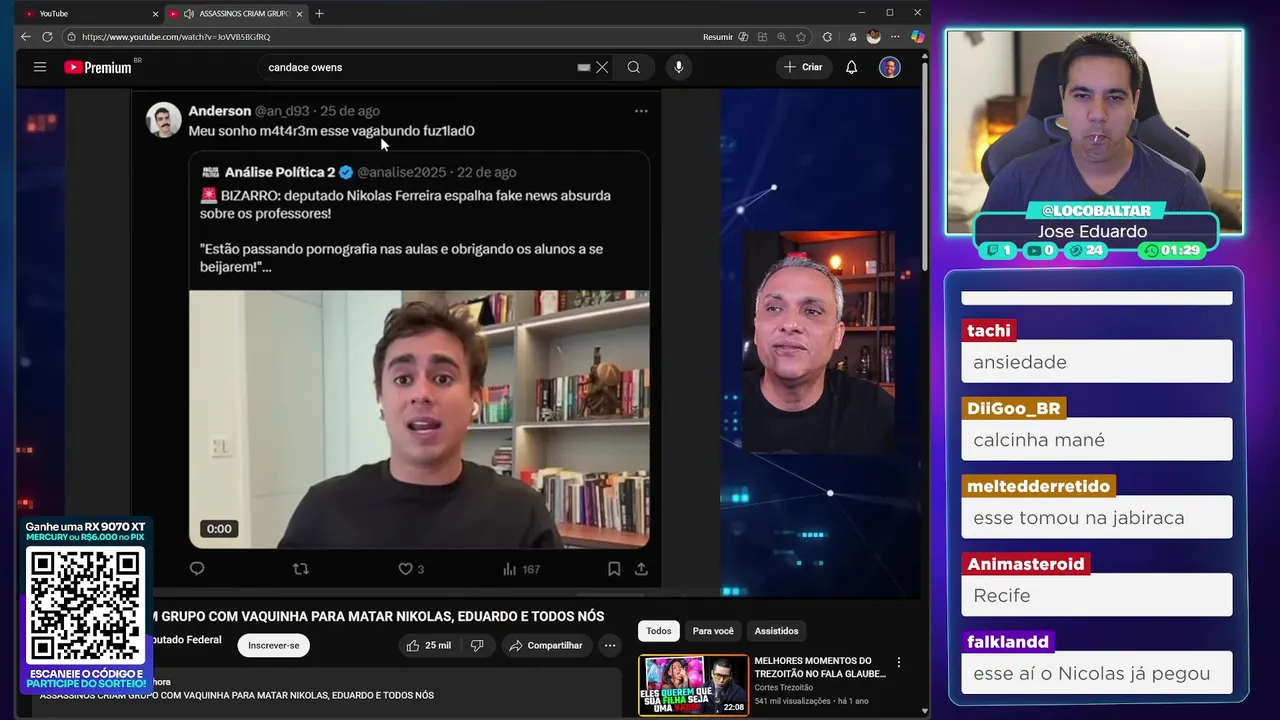Click the 01:29 WhatsApp timer badge
This screenshot has height=720, width=1280.
1172,250
